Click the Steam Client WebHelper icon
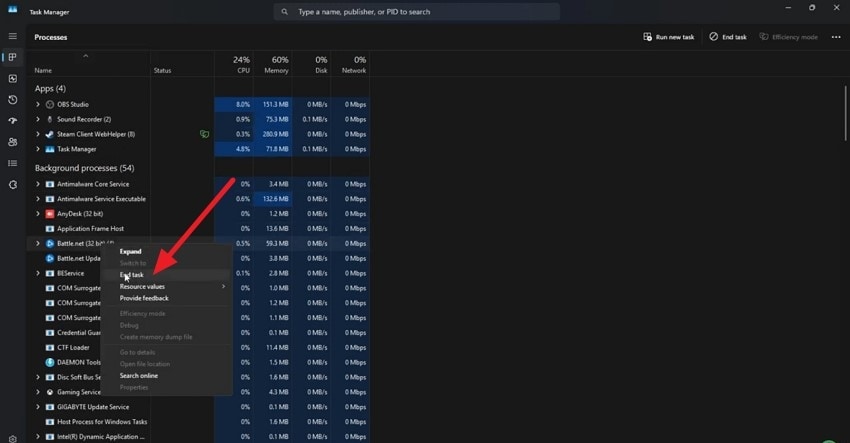This screenshot has width=850, height=443. tap(50, 134)
